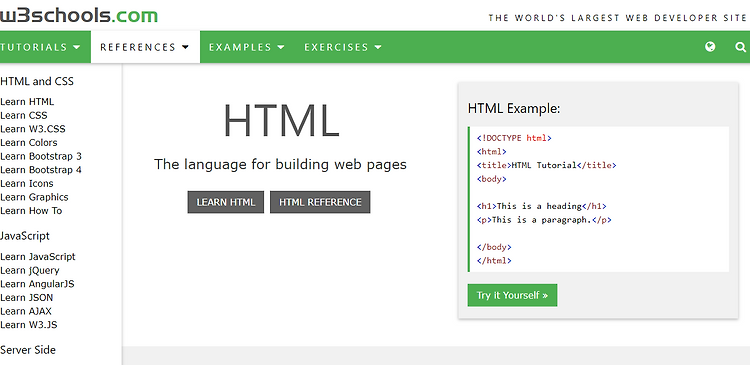Open Learn How To link

point(31,210)
